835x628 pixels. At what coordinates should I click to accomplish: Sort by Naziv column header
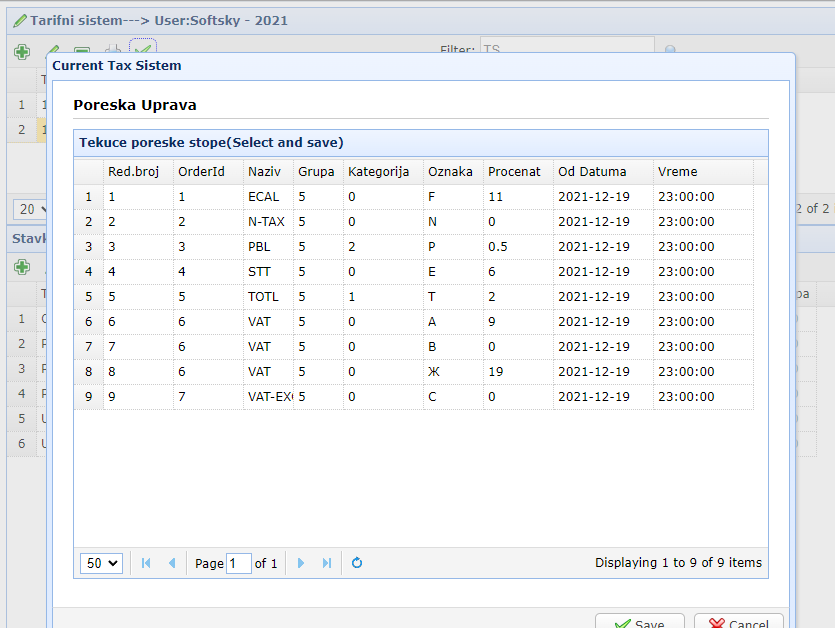click(x=265, y=172)
